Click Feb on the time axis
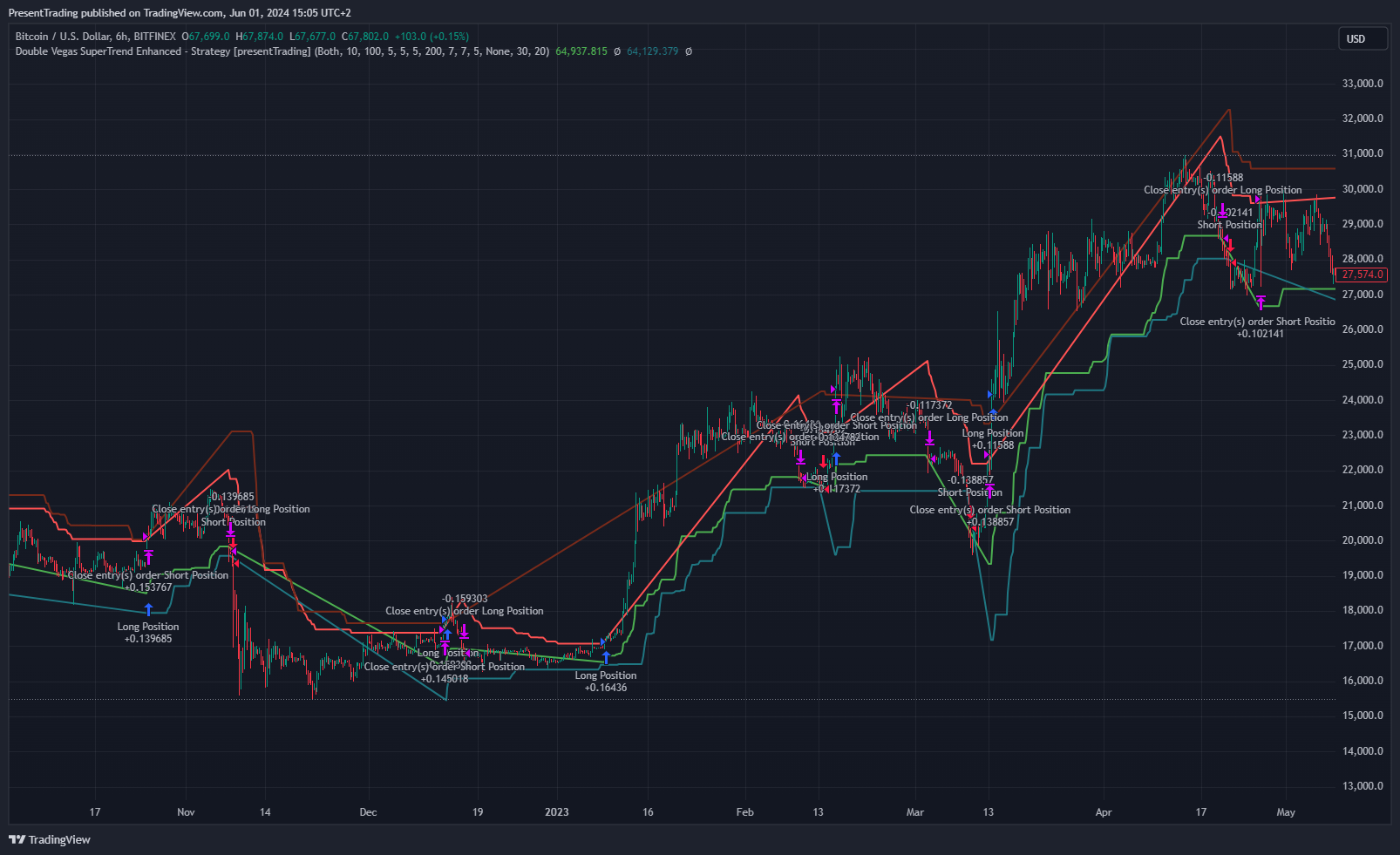This screenshot has width=1400, height=855. point(744,812)
